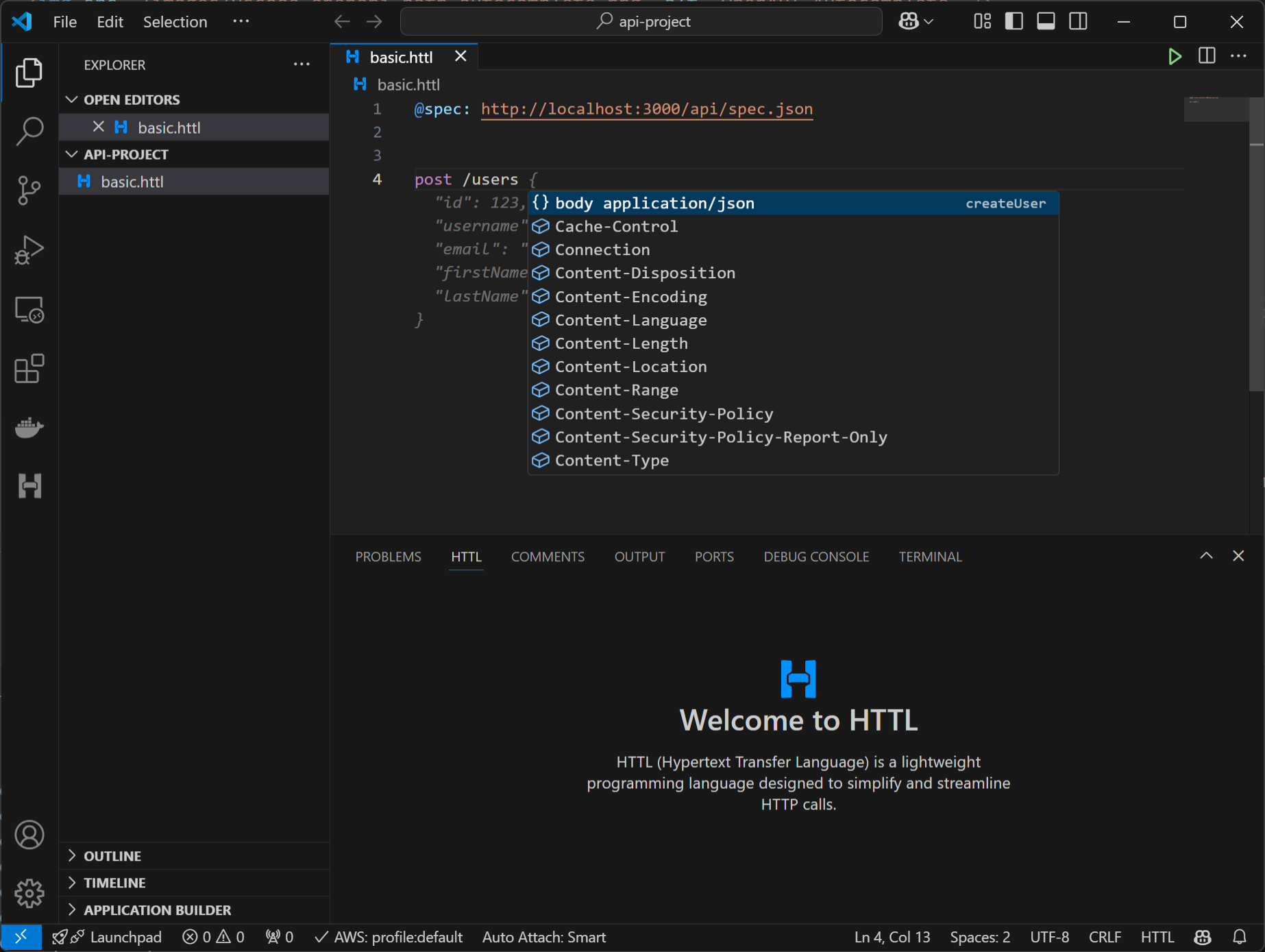Go back using the navigation arrow
The height and width of the screenshot is (952, 1265).
342,22
